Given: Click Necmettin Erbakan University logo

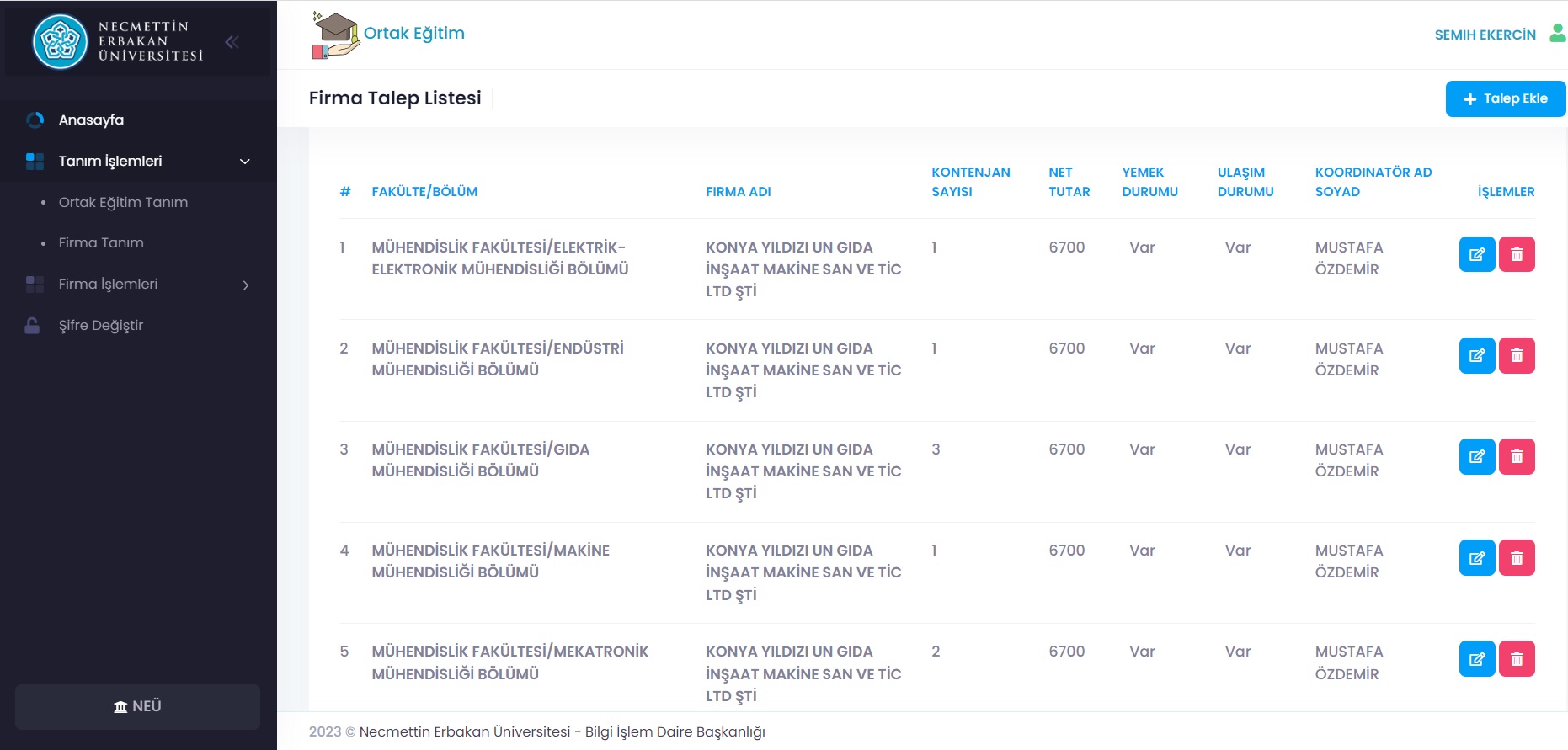Looking at the screenshot, I should pos(61,41).
